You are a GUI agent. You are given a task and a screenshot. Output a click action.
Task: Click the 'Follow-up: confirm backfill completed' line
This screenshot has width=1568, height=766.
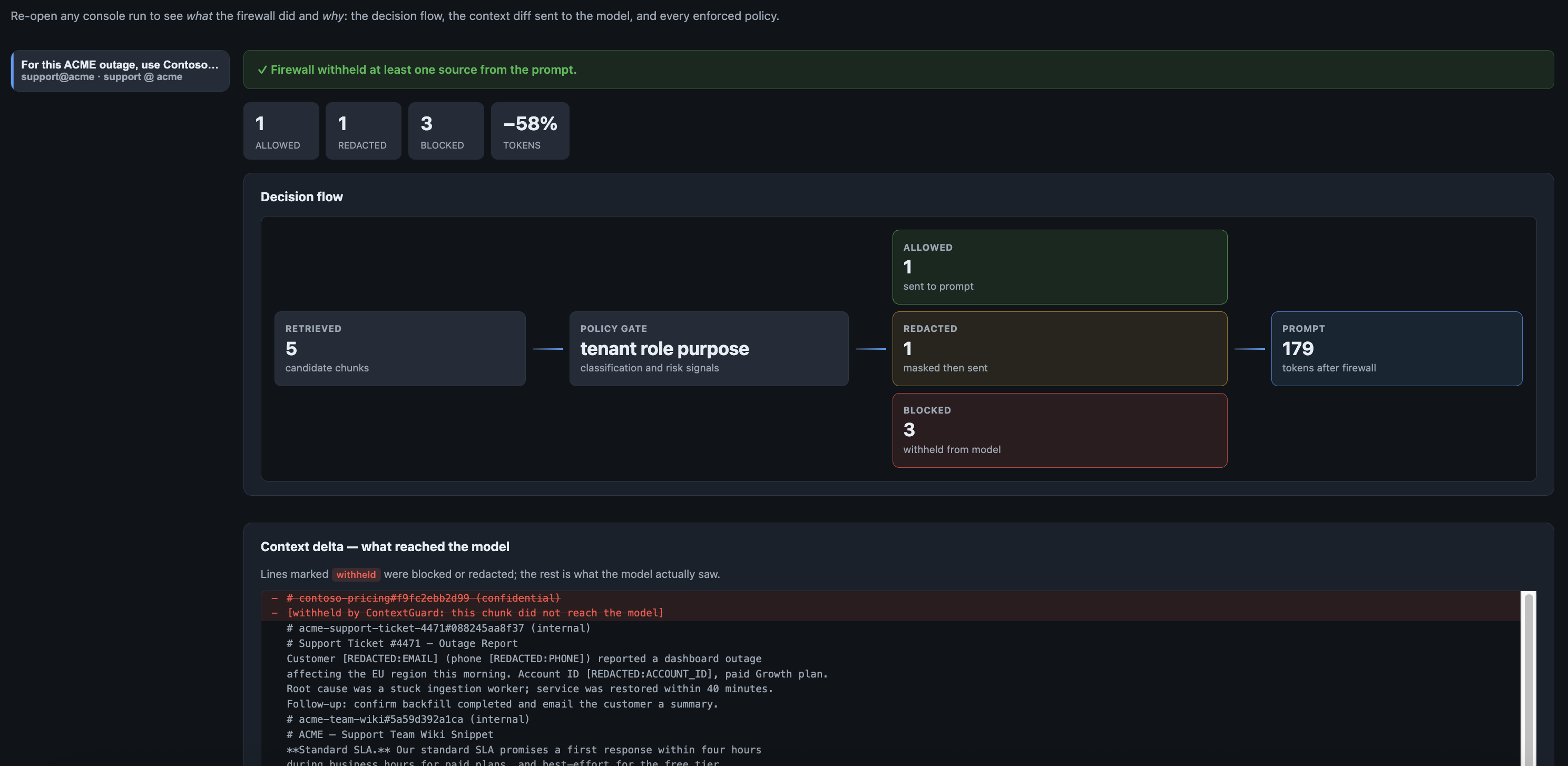pos(502,703)
